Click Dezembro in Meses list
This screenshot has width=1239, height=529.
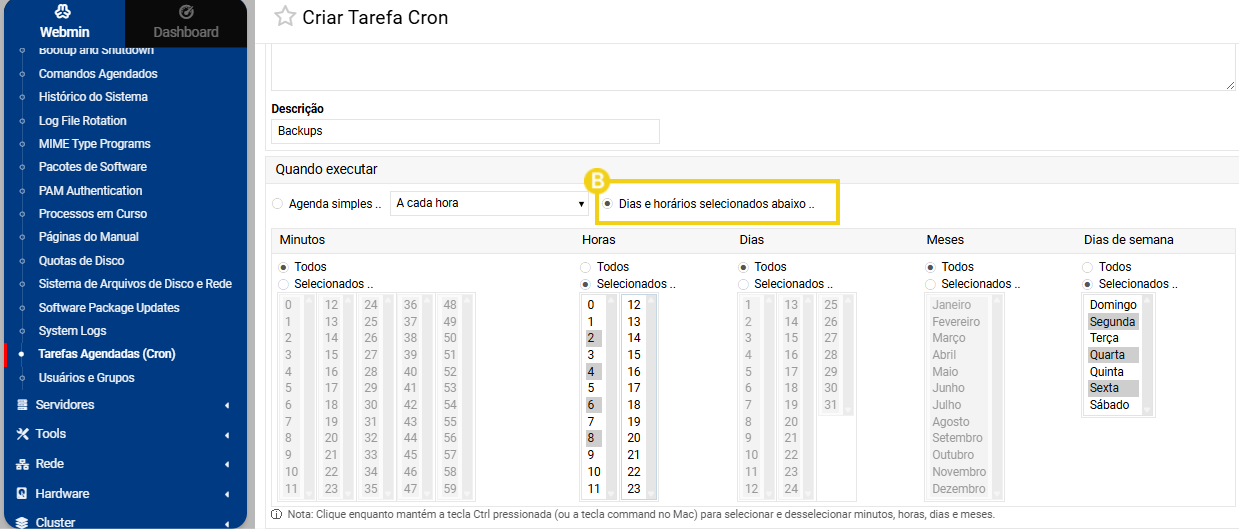(958, 489)
